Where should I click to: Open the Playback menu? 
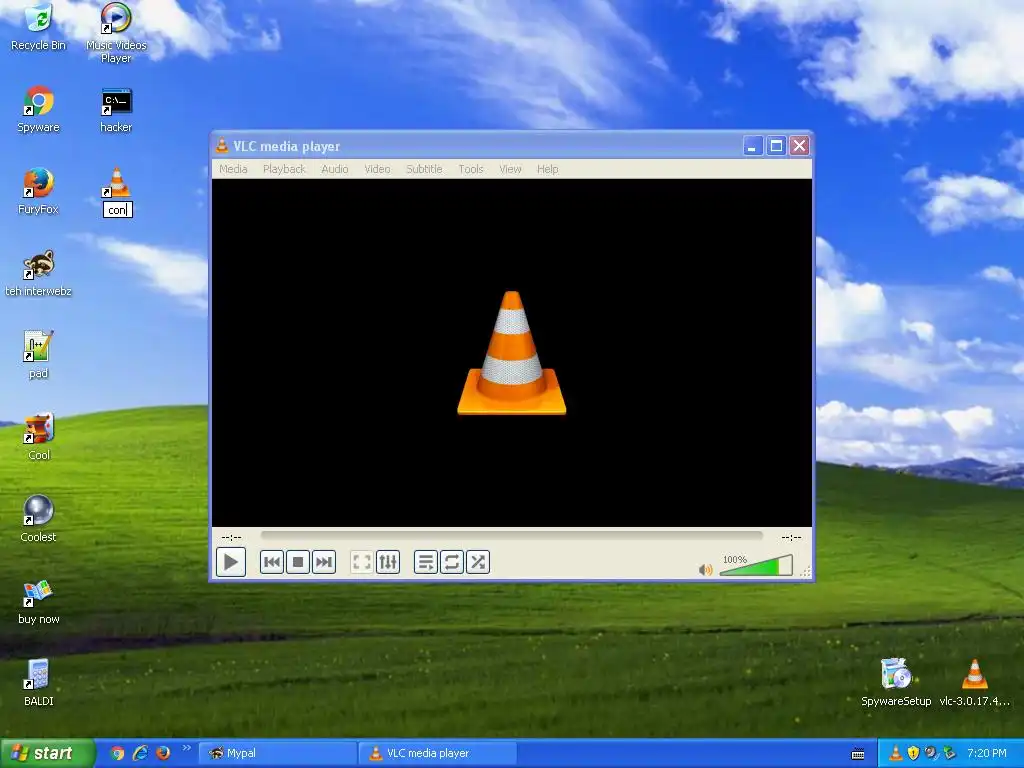coord(284,169)
